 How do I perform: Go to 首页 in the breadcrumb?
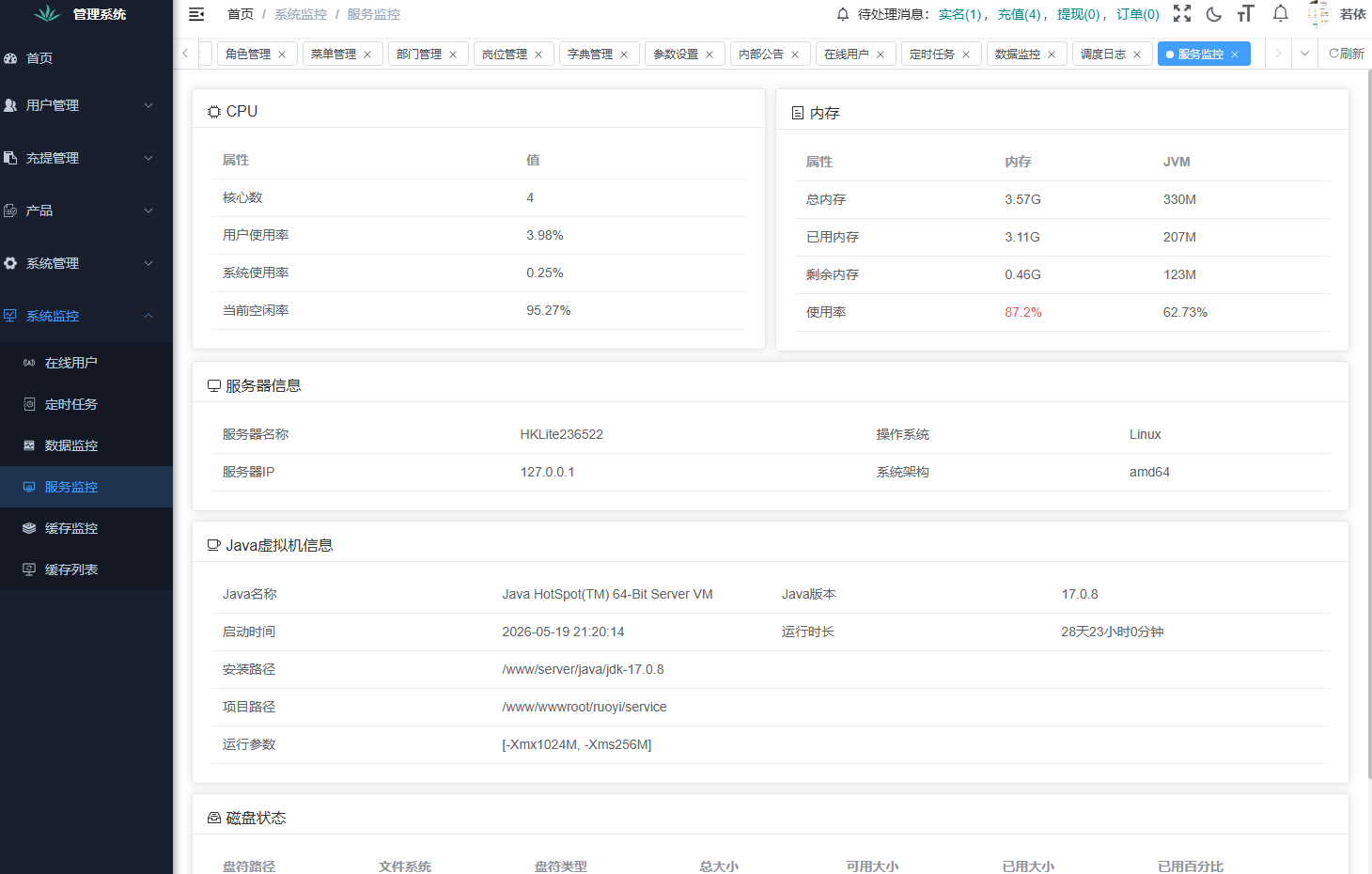pyautogui.click(x=241, y=14)
